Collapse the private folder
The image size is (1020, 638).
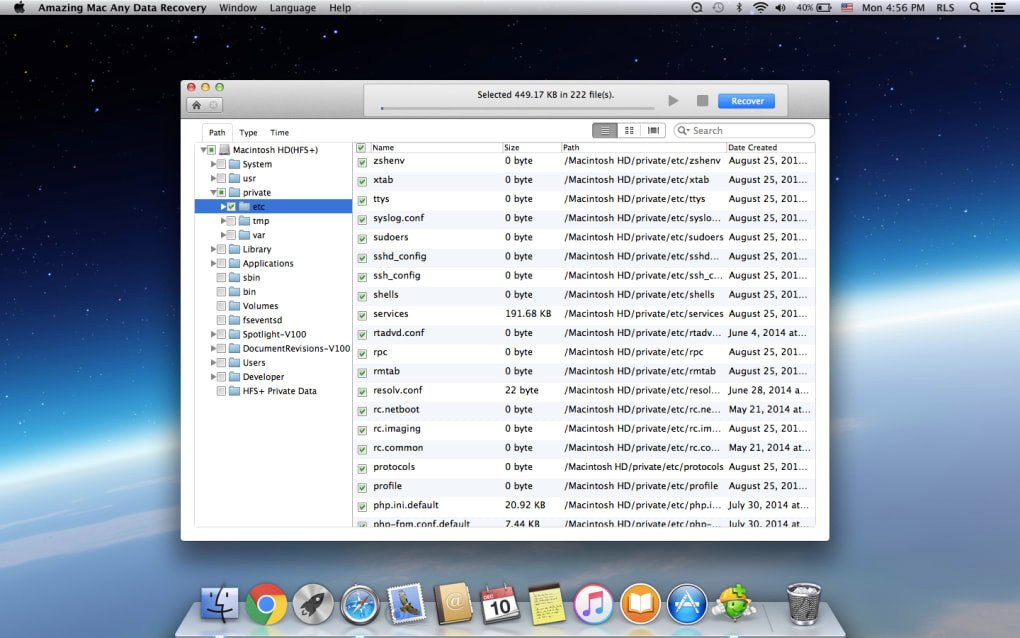coord(213,193)
